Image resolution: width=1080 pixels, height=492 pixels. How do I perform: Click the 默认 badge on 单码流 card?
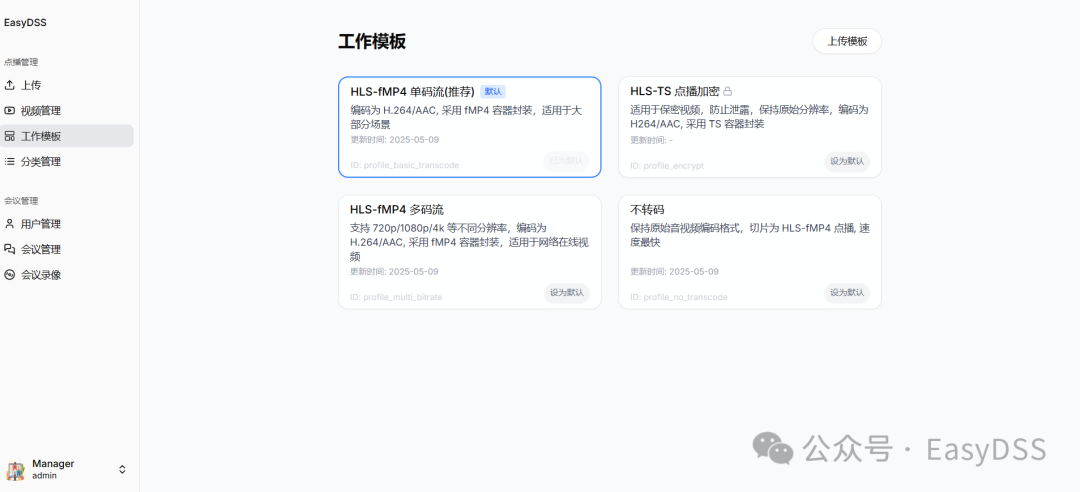493,91
